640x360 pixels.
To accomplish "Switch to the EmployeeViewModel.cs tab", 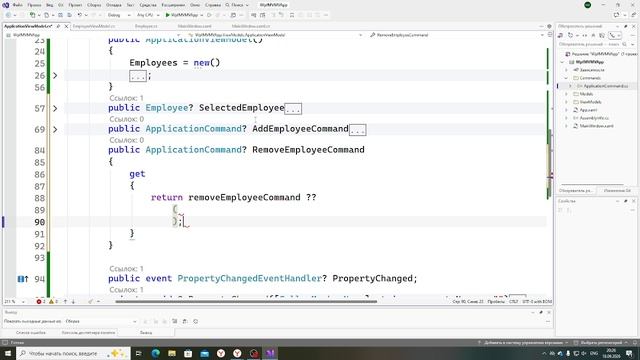I will (x=94, y=26).
